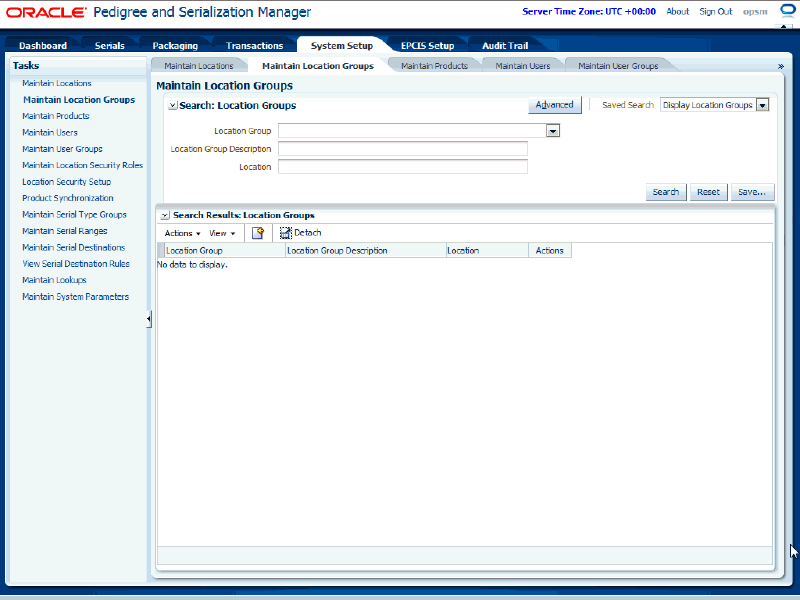Screen dimensions: 800x600
Task: Click the Reset button
Action: [x=708, y=192]
